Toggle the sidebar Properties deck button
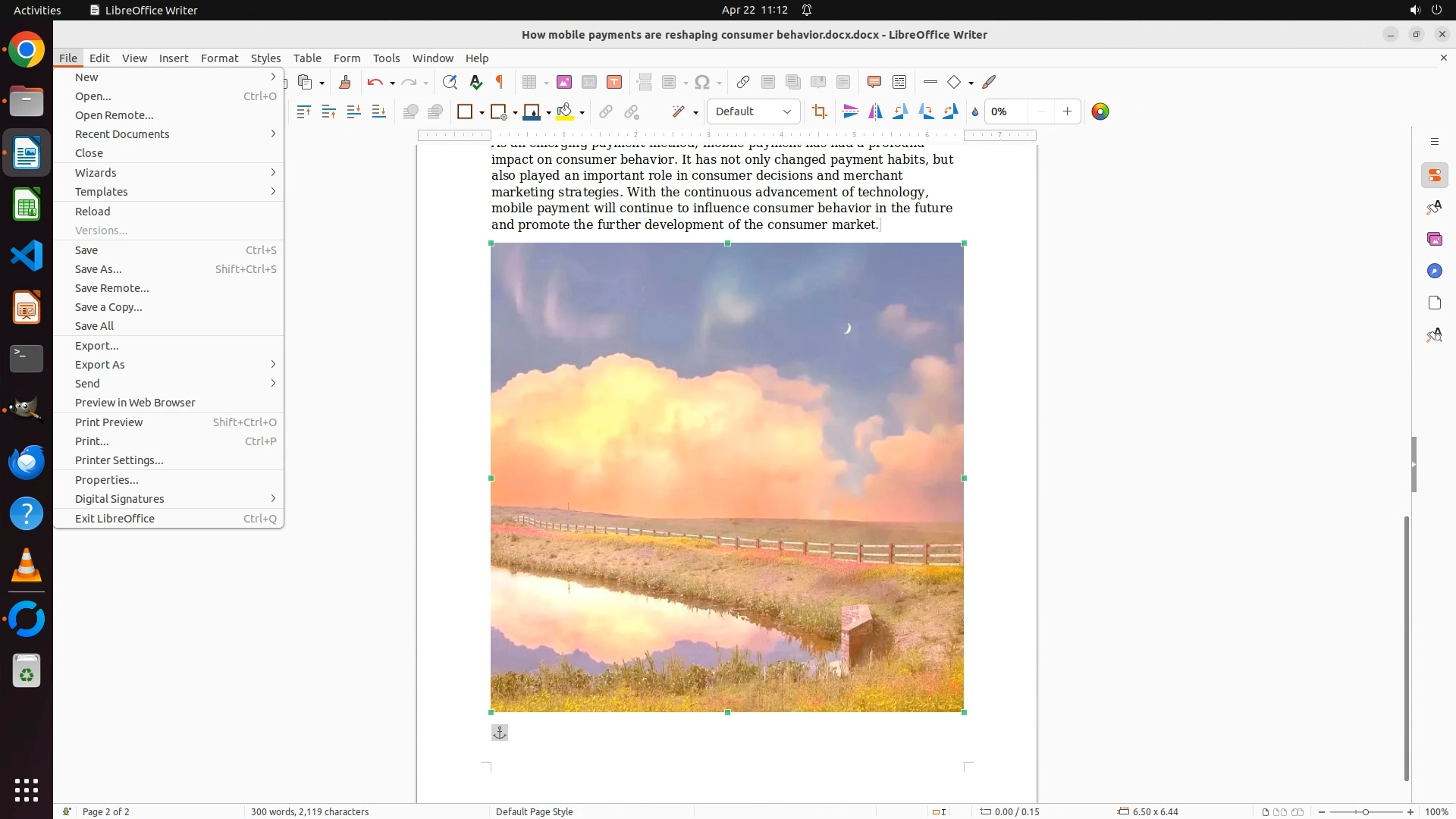Screen dimensions: 1456x819 [1434, 176]
